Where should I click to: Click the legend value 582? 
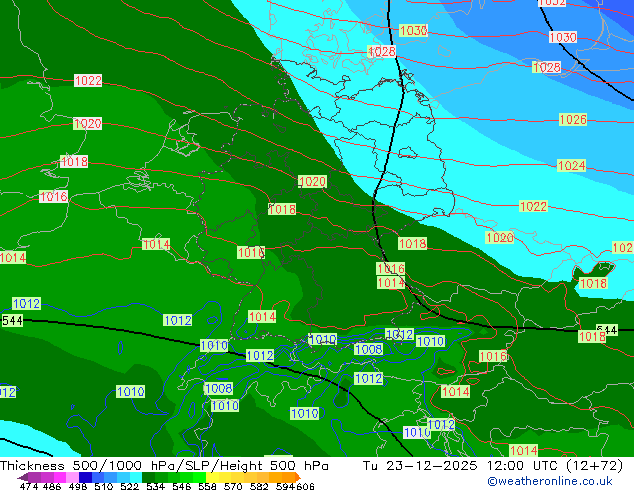(x=259, y=486)
